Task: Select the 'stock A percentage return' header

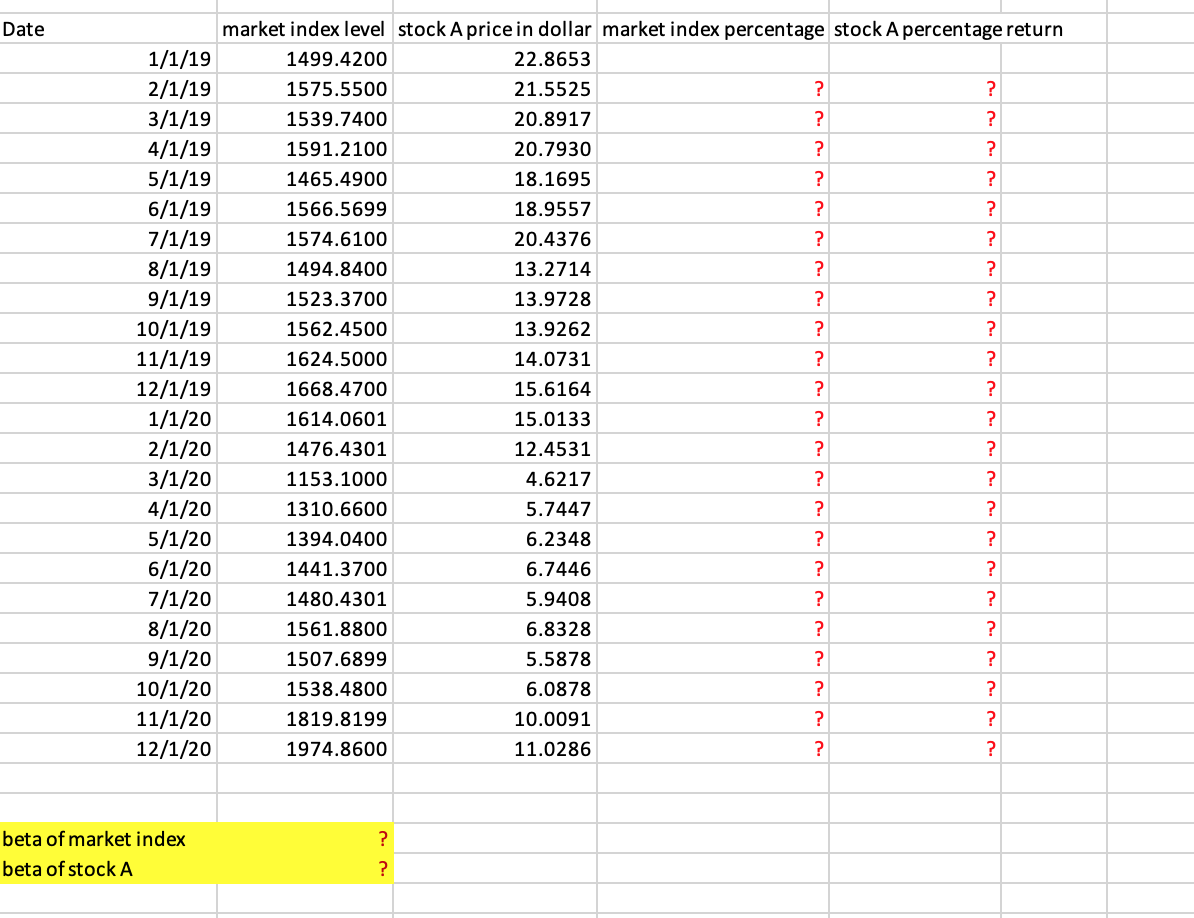Action: [x=948, y=29]
